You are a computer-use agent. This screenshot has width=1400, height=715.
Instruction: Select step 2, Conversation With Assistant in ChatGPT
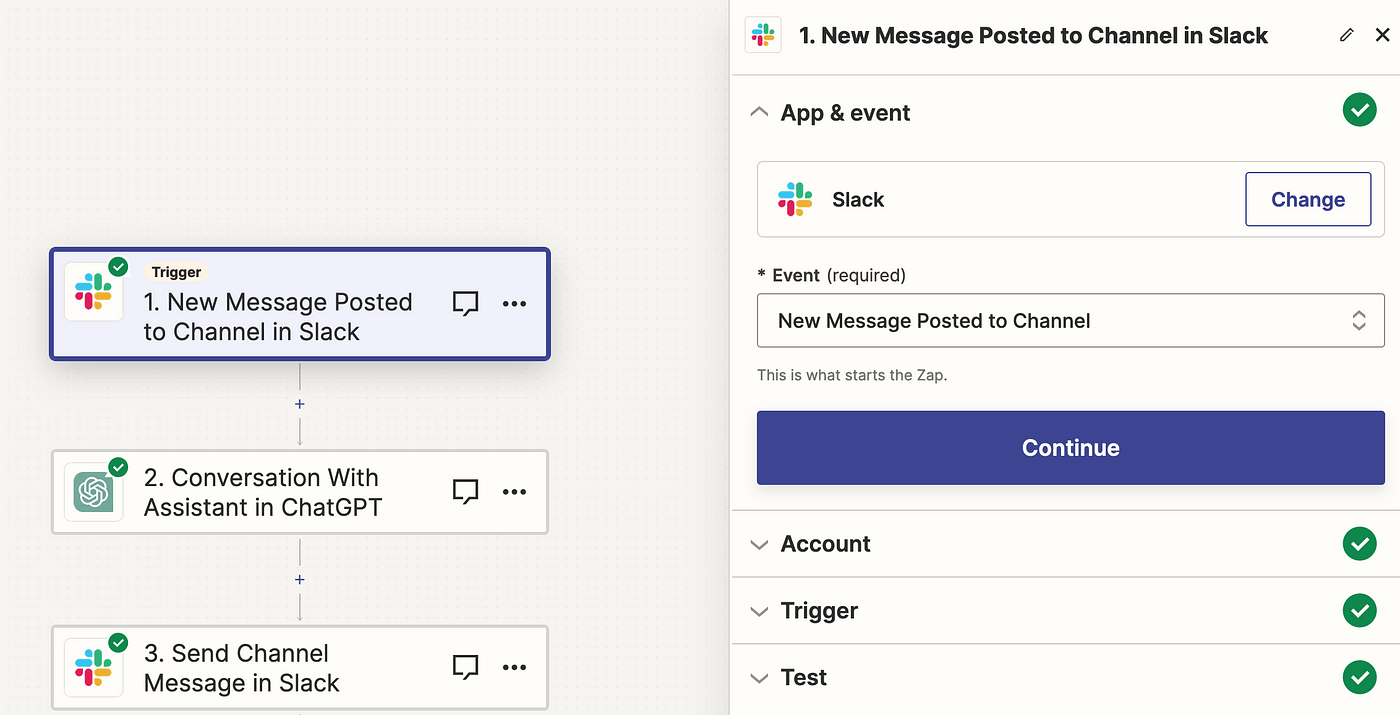coord(280,492)
